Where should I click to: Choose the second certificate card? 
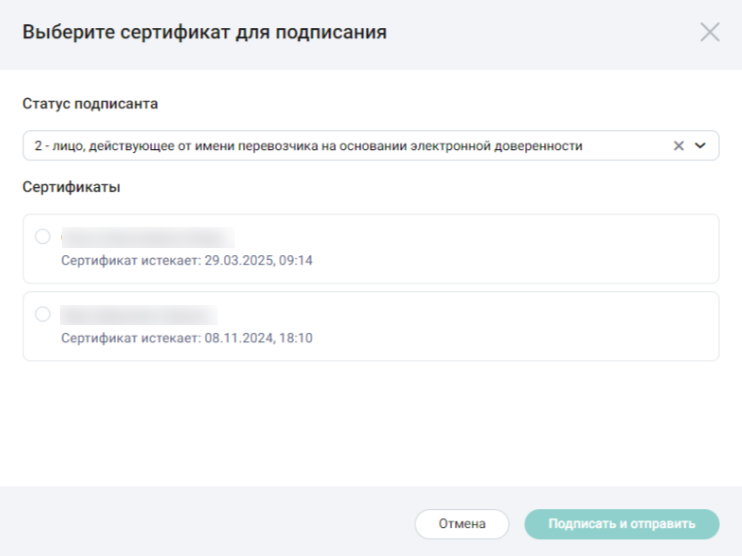click(371, 327)
